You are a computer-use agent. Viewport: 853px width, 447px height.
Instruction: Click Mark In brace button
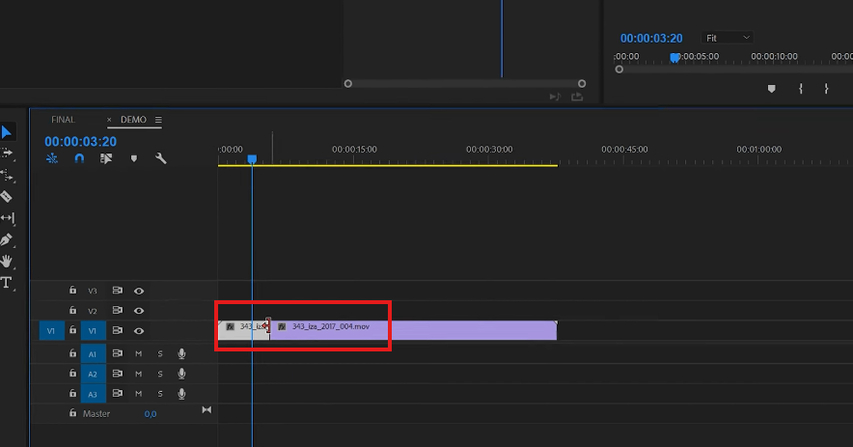(x=800, y=89)
